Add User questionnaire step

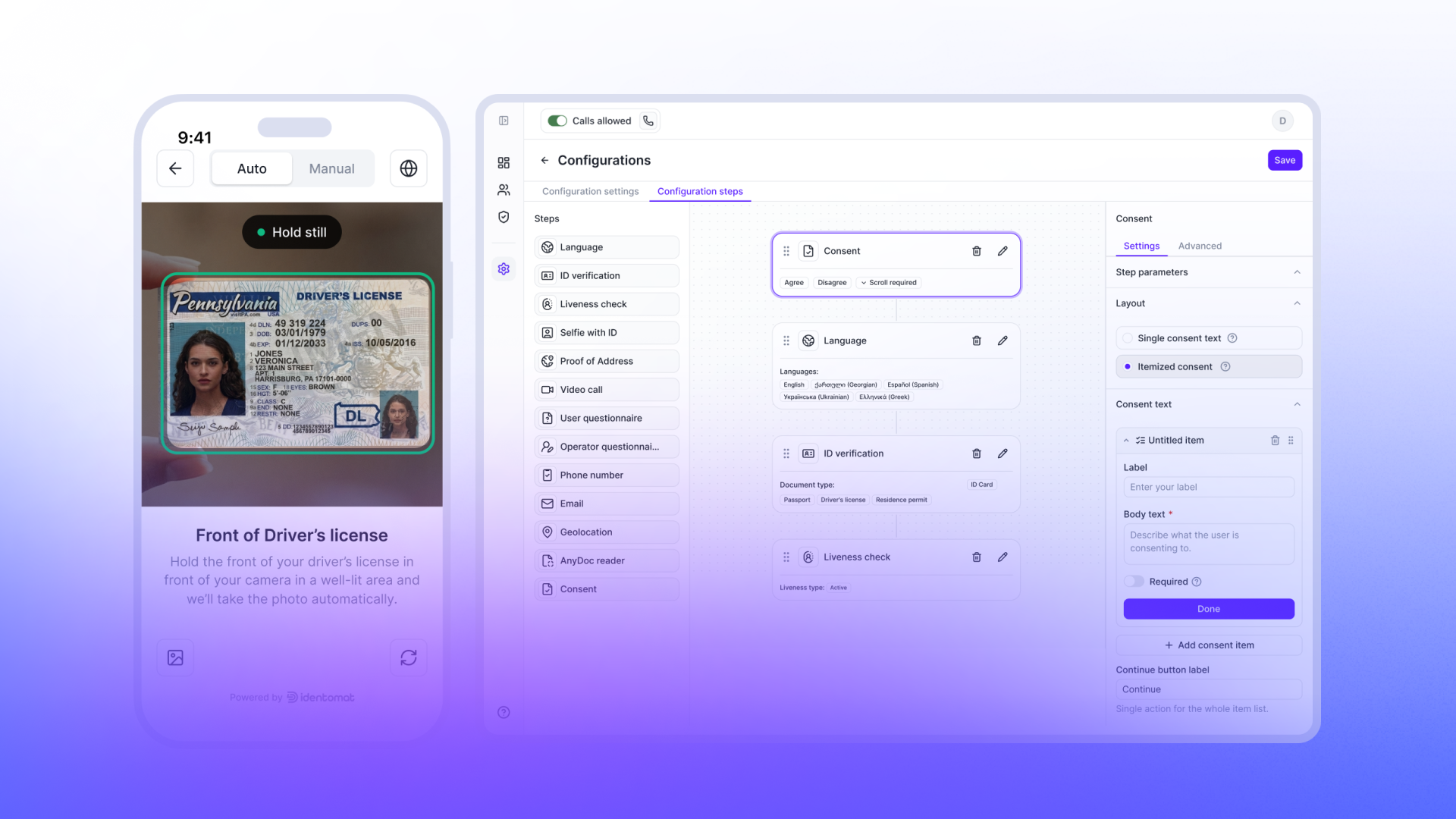click(607, 418)
